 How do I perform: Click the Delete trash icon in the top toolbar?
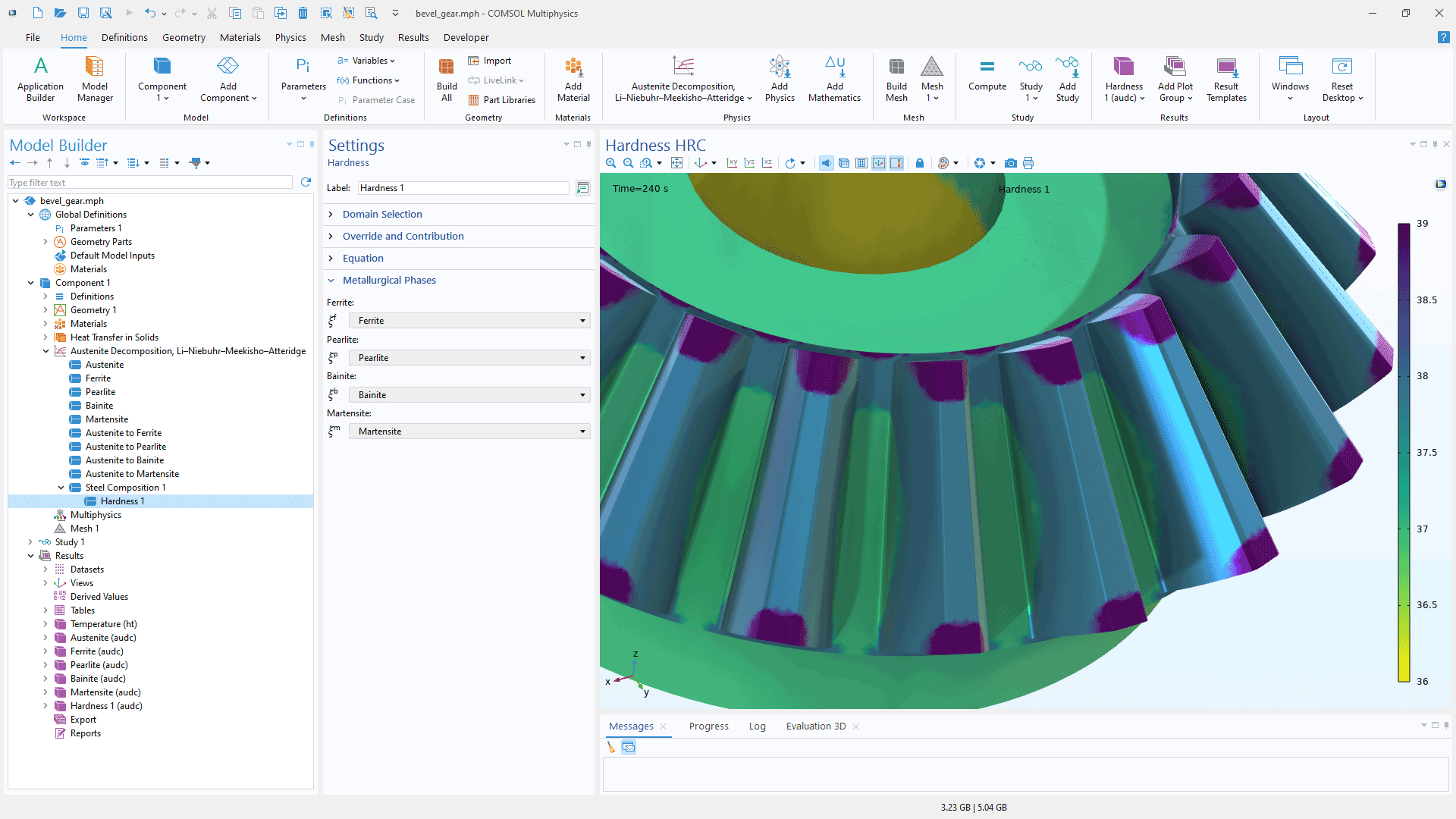pos(303,13)
